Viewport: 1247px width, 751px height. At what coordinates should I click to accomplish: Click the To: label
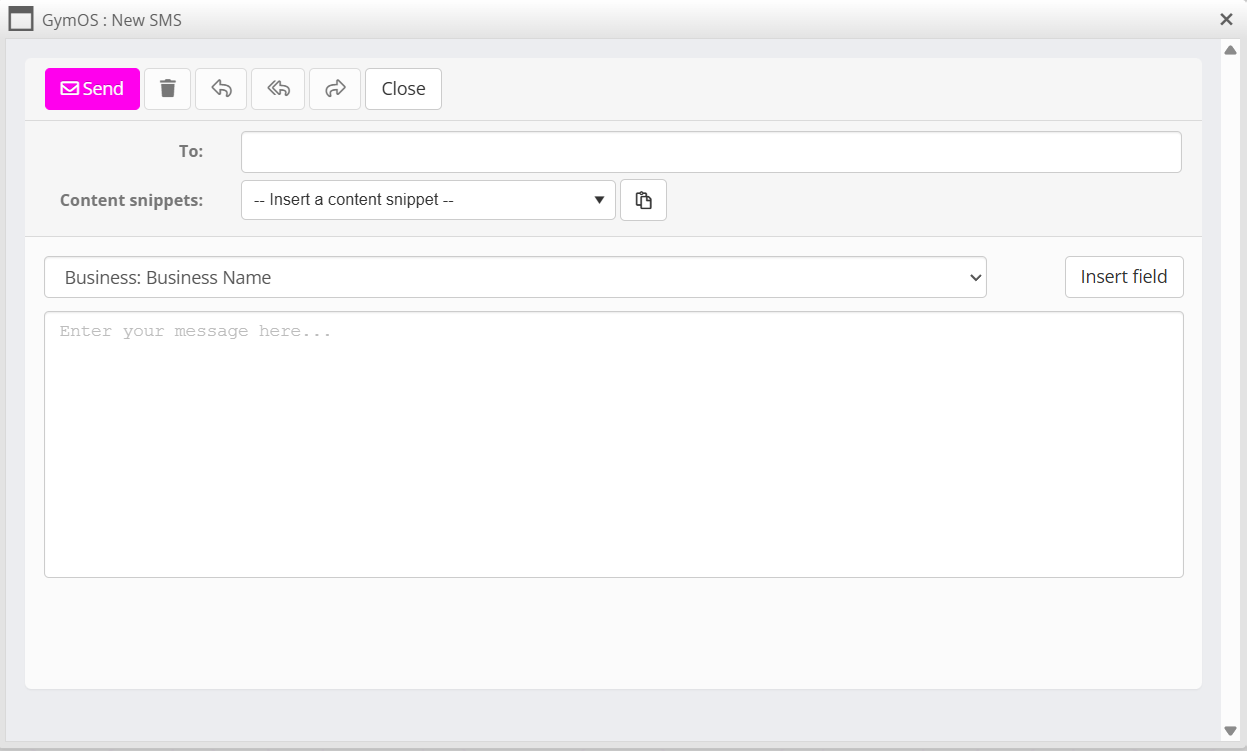191,152
